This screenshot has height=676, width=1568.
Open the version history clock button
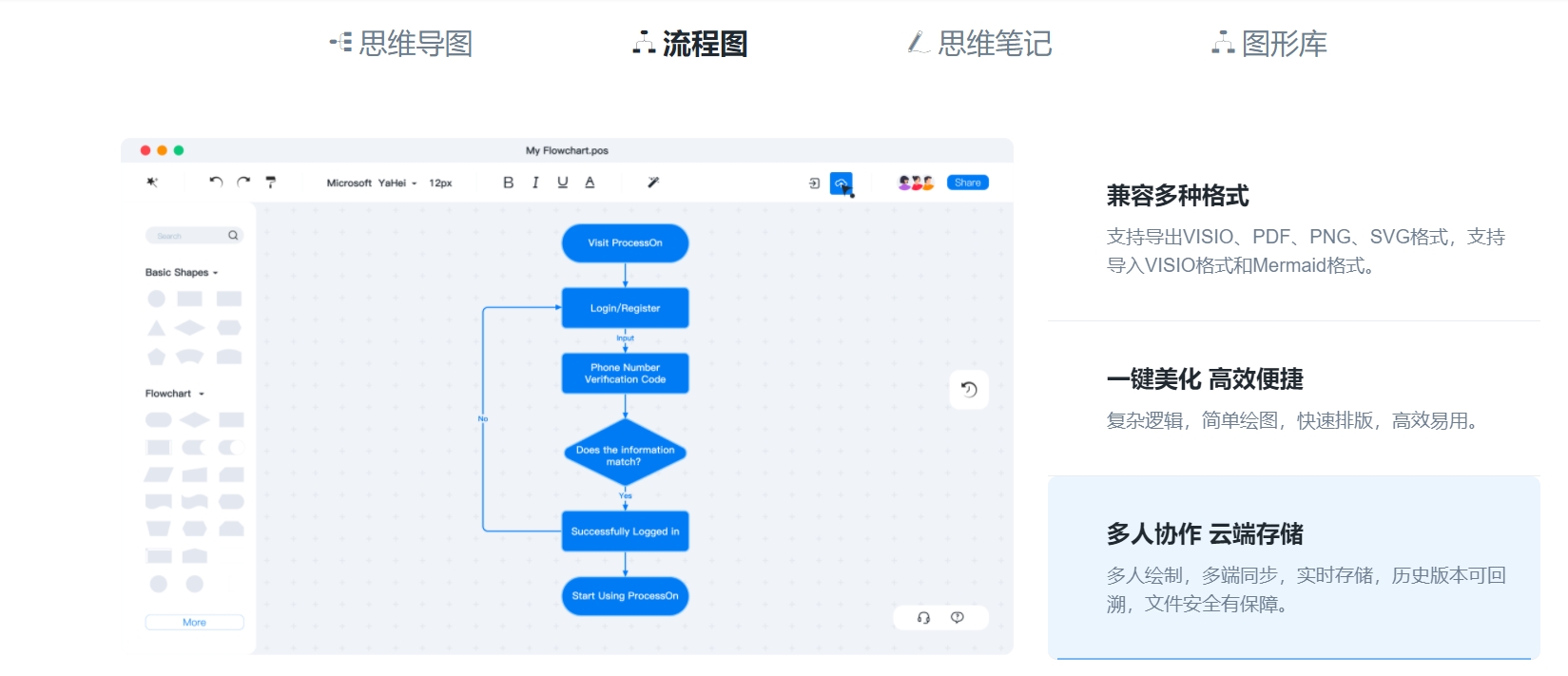click(x=969, y=389)
